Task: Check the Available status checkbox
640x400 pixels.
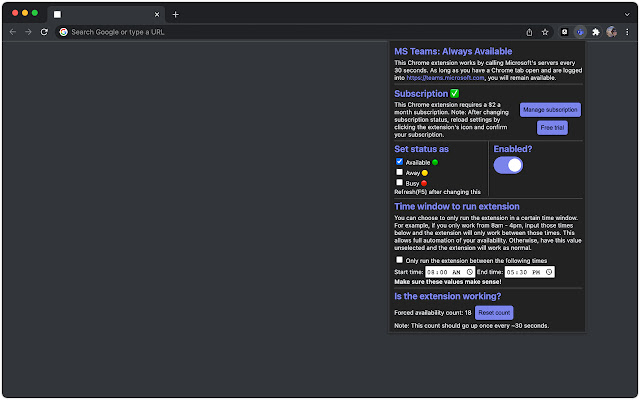Action: (399, 162)
